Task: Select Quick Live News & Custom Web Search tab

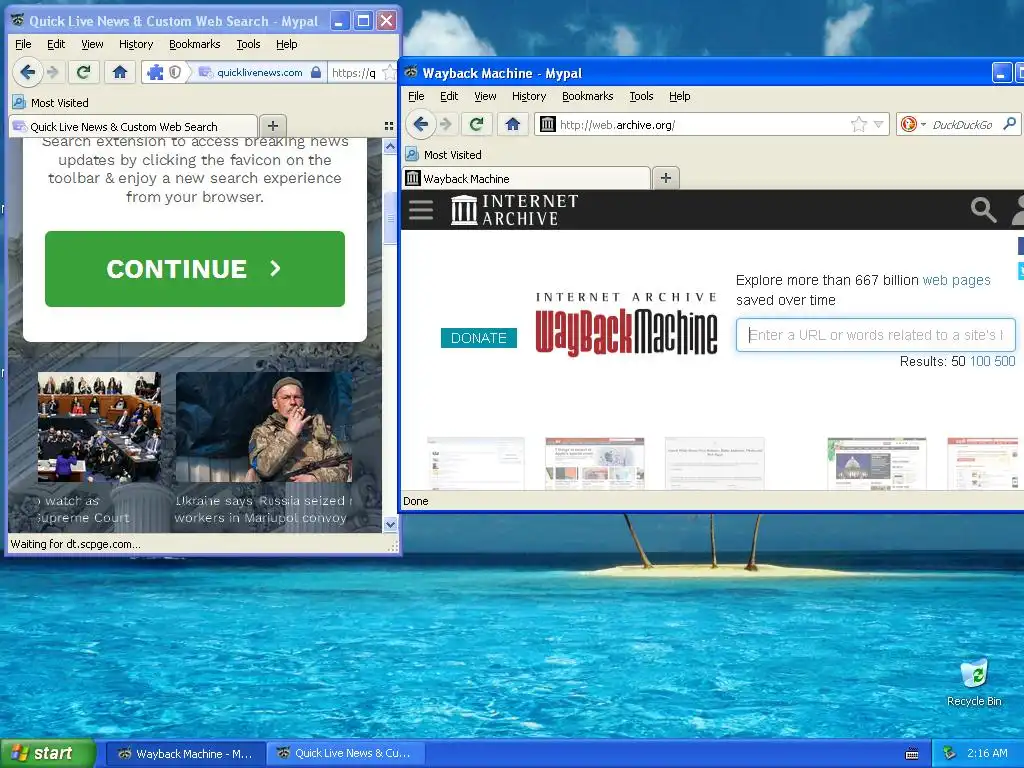Action: pos(133,126)
